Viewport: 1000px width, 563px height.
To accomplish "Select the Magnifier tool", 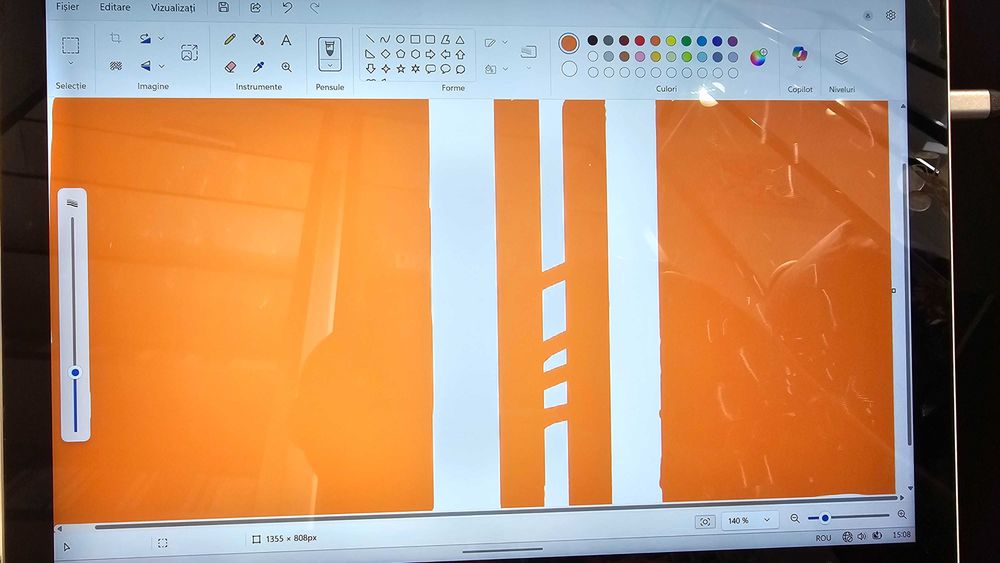I will [x=286, y=67].
